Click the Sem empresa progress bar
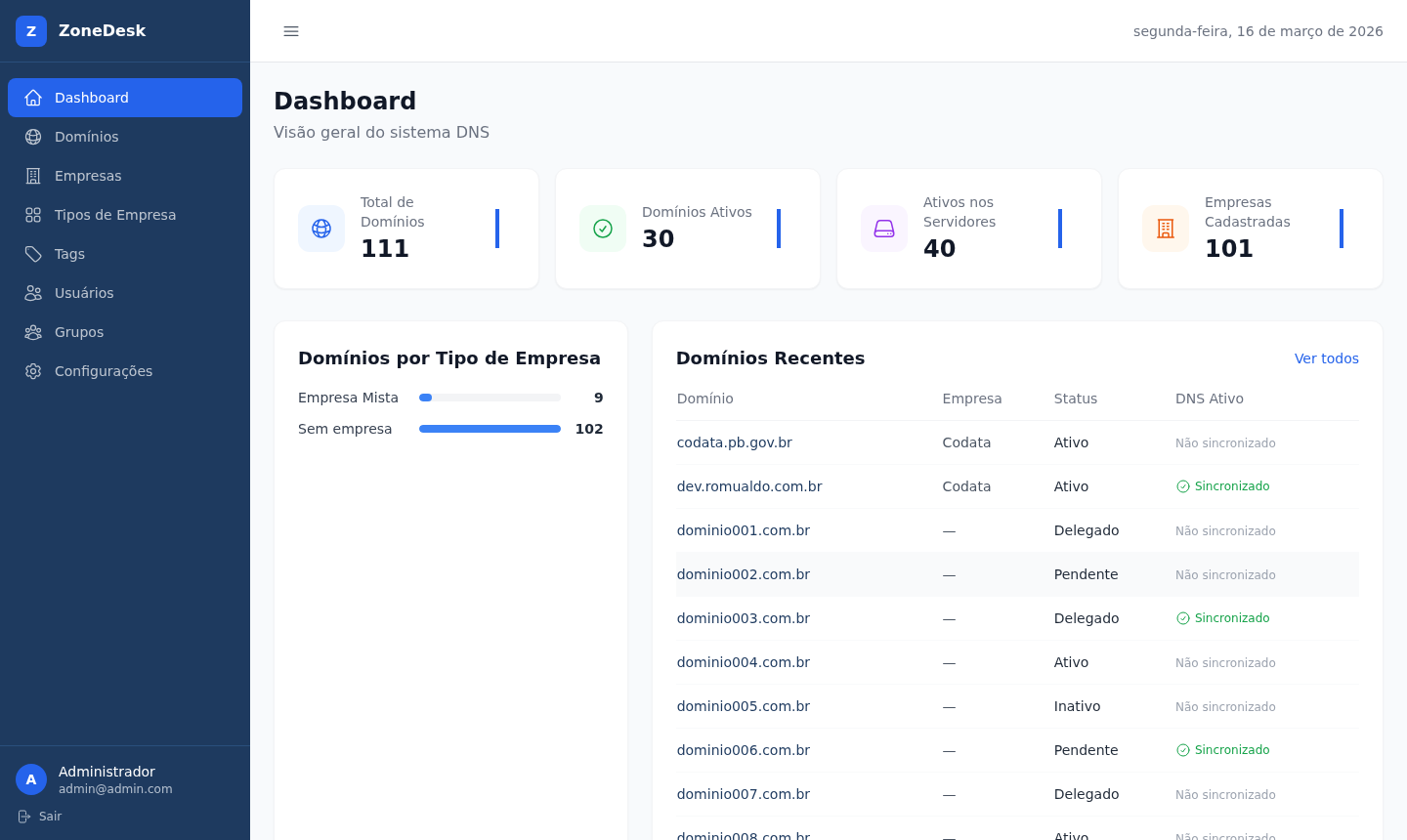1407x840 pixels. [x=490, y=429]
